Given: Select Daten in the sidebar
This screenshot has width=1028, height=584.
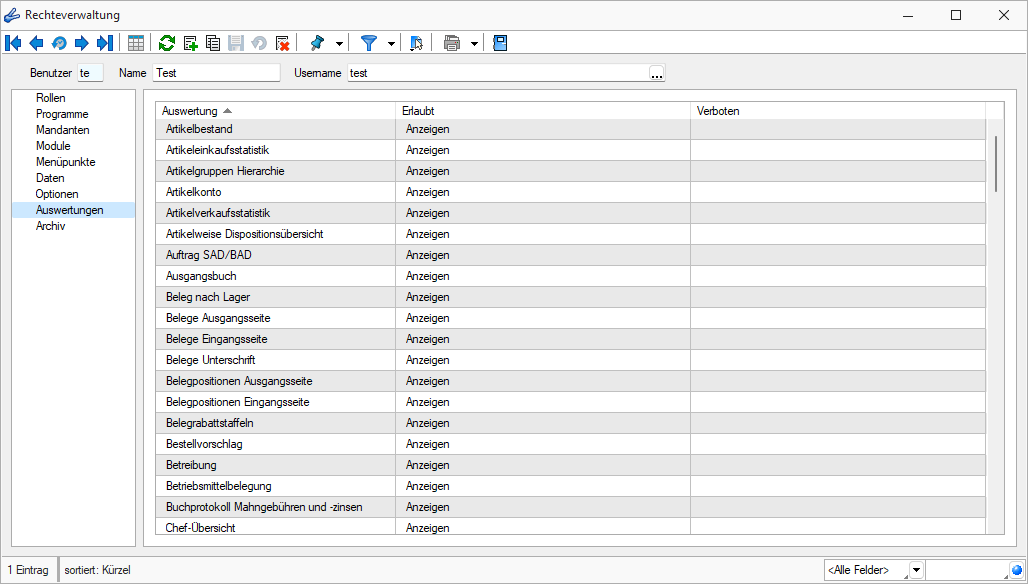Looking at the screenshot, I should click(50, 178).
